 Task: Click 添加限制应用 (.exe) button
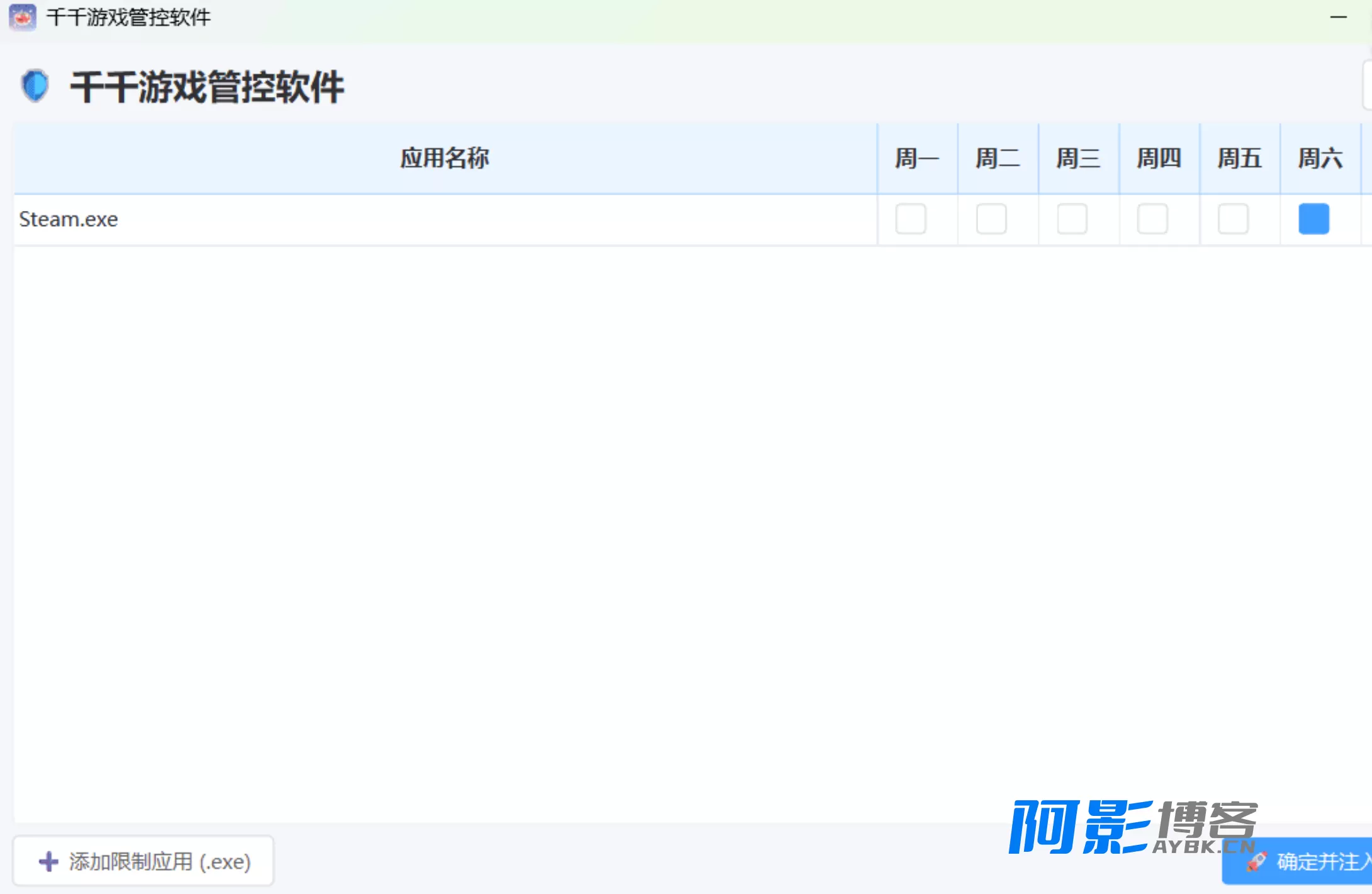point(143,861)
